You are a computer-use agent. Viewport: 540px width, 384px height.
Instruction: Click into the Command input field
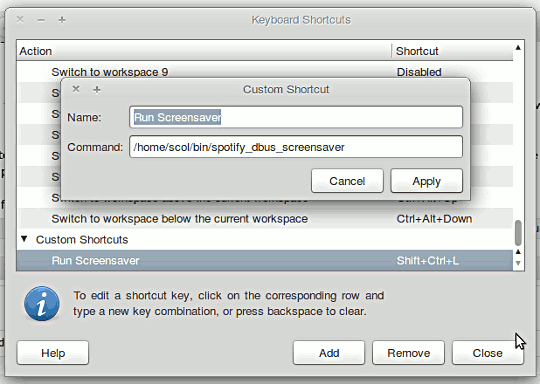[x=296, y=147]
